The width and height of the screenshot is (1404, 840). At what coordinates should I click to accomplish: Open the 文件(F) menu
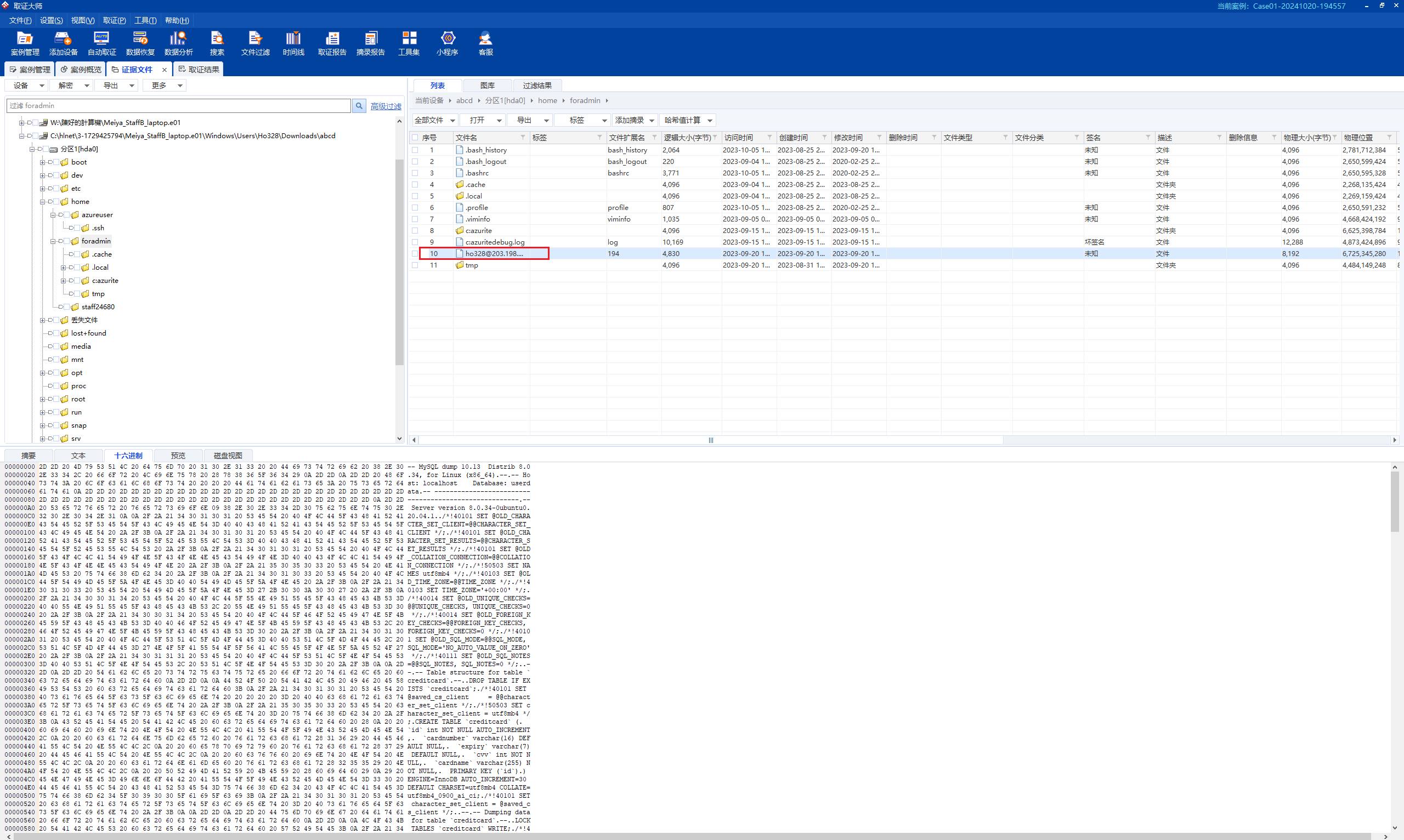coord(20,20)
